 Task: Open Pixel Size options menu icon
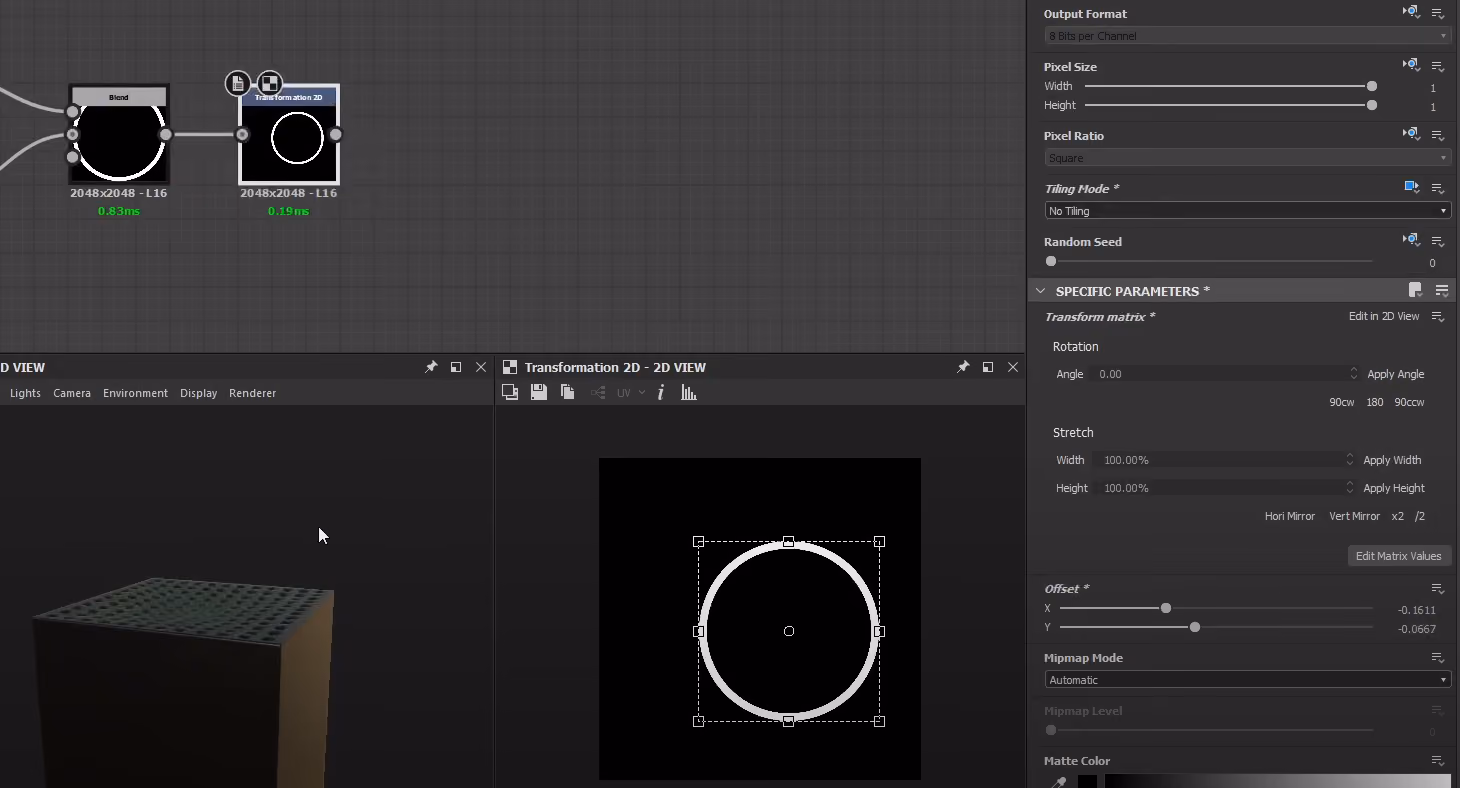[x=1438, y=67]
